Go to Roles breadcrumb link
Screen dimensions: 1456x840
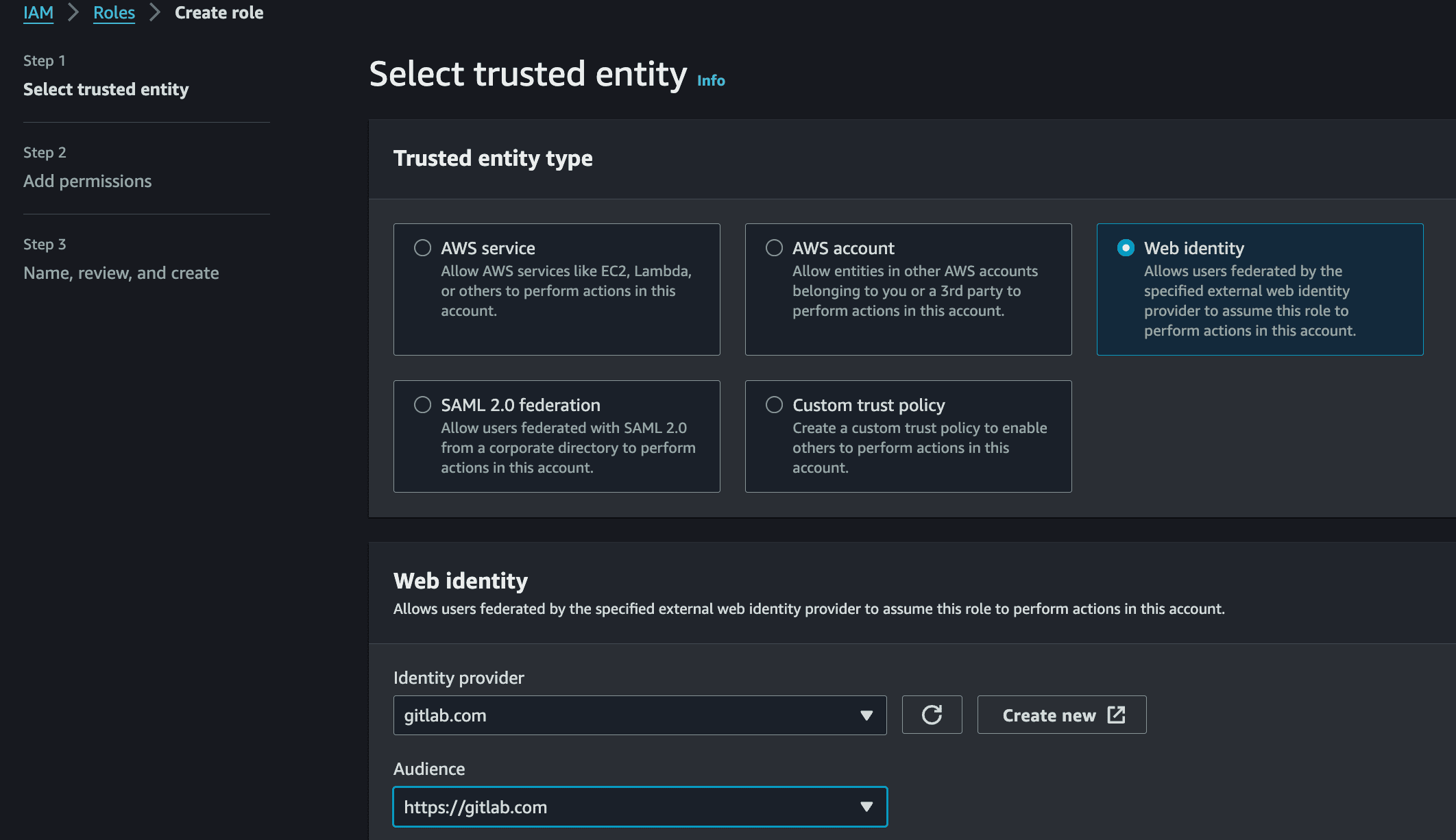point(114,12)
